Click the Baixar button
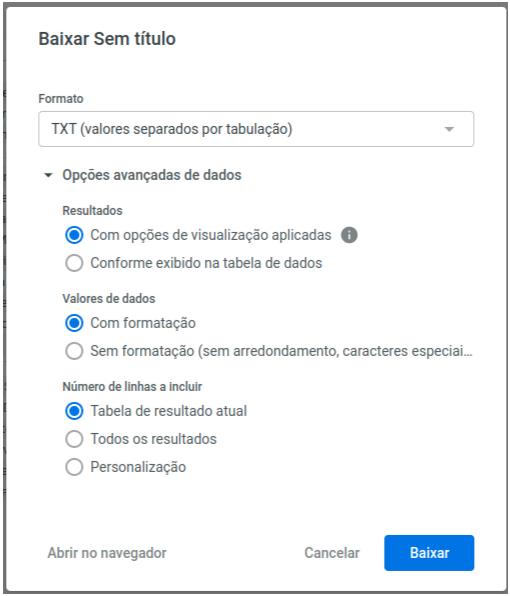This screenshot has height=596, width=510. (x=429, y=553)
